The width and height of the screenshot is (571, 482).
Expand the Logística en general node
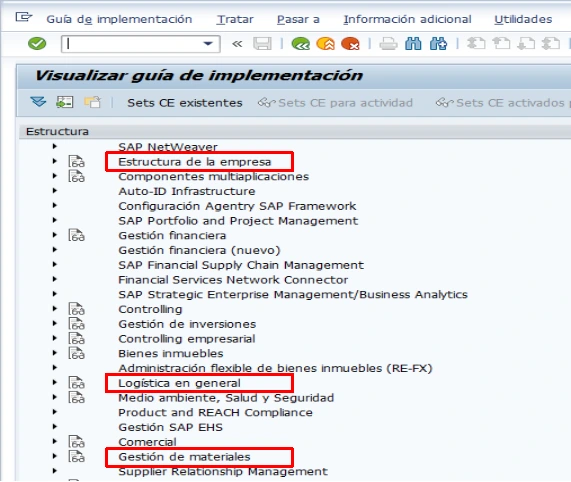point(55,382)
